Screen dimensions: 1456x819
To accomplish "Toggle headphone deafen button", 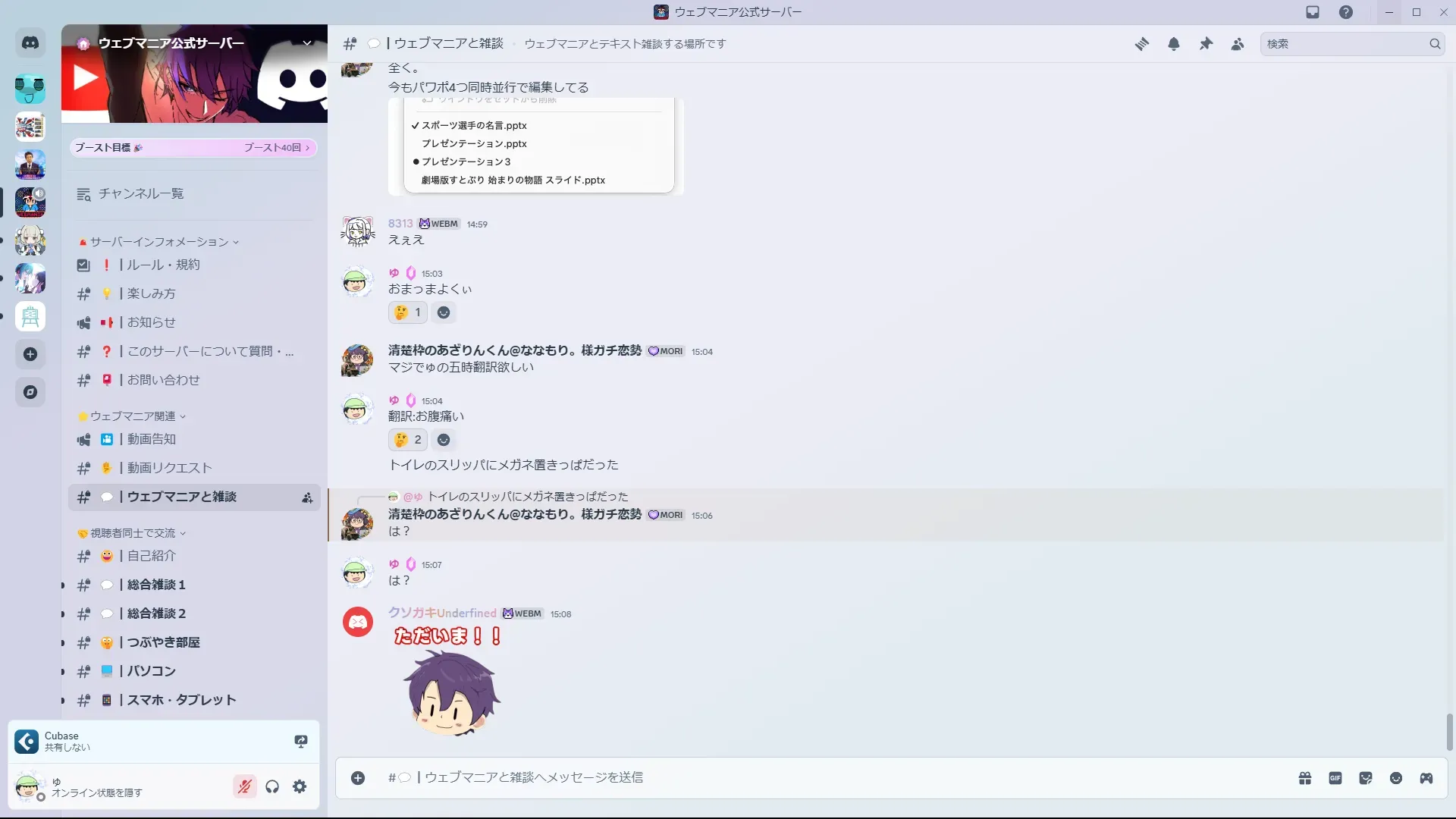I will (272, 786).
